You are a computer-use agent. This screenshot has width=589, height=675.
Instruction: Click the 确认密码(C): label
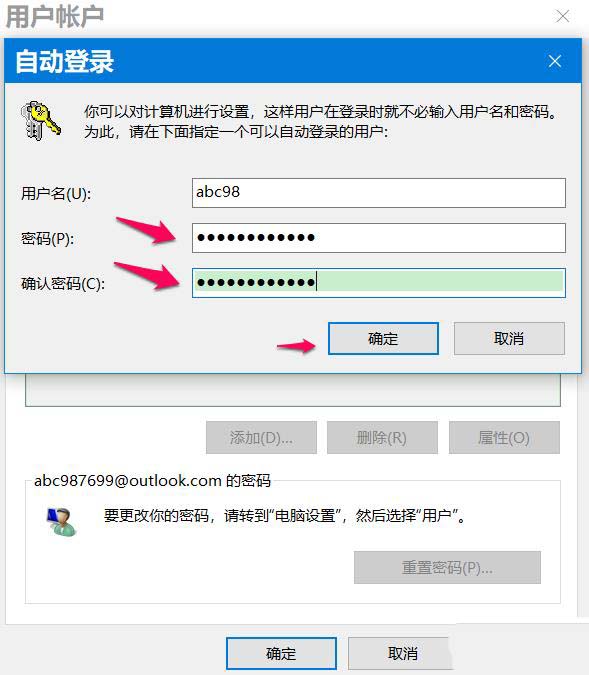63,283
